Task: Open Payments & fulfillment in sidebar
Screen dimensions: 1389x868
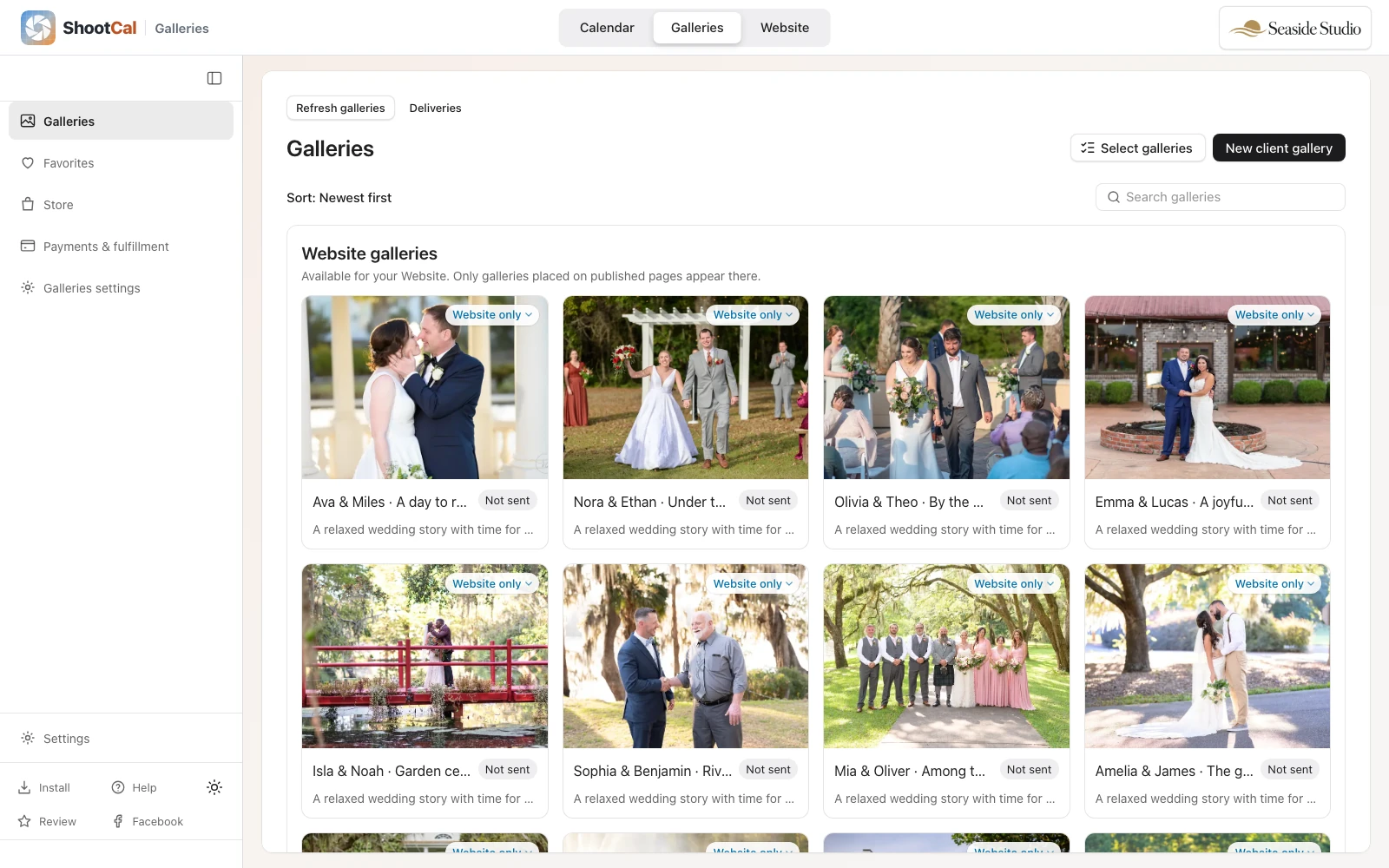Action: tap(121, 247)
